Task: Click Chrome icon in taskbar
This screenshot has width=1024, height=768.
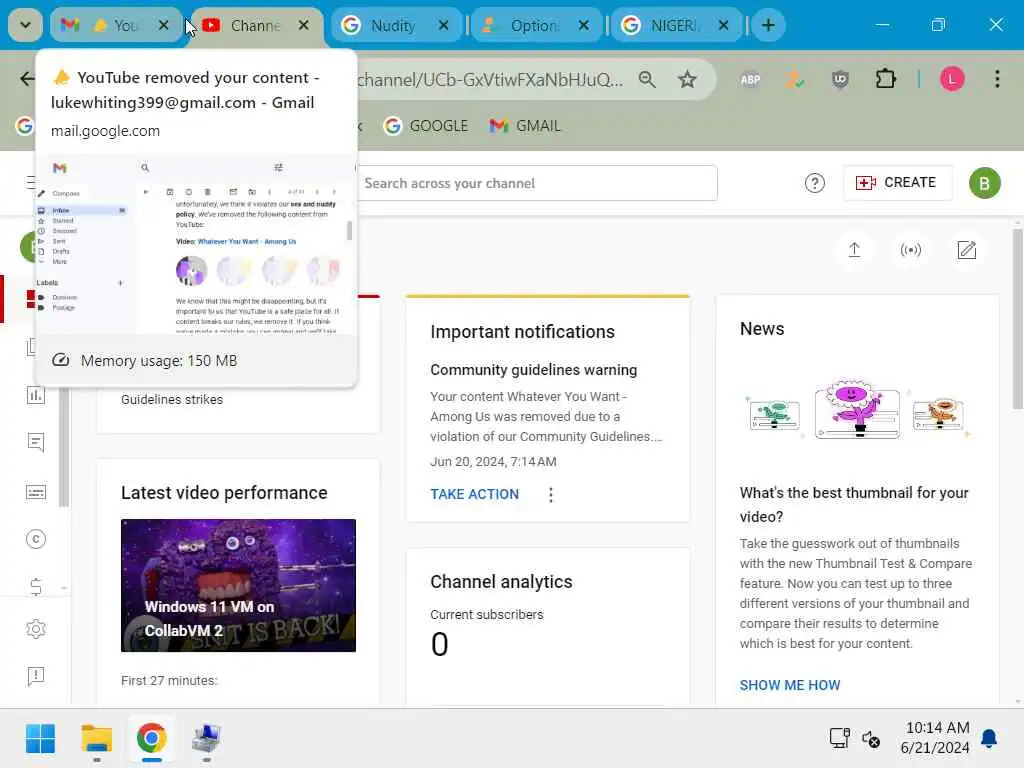Action: point(152,739)
